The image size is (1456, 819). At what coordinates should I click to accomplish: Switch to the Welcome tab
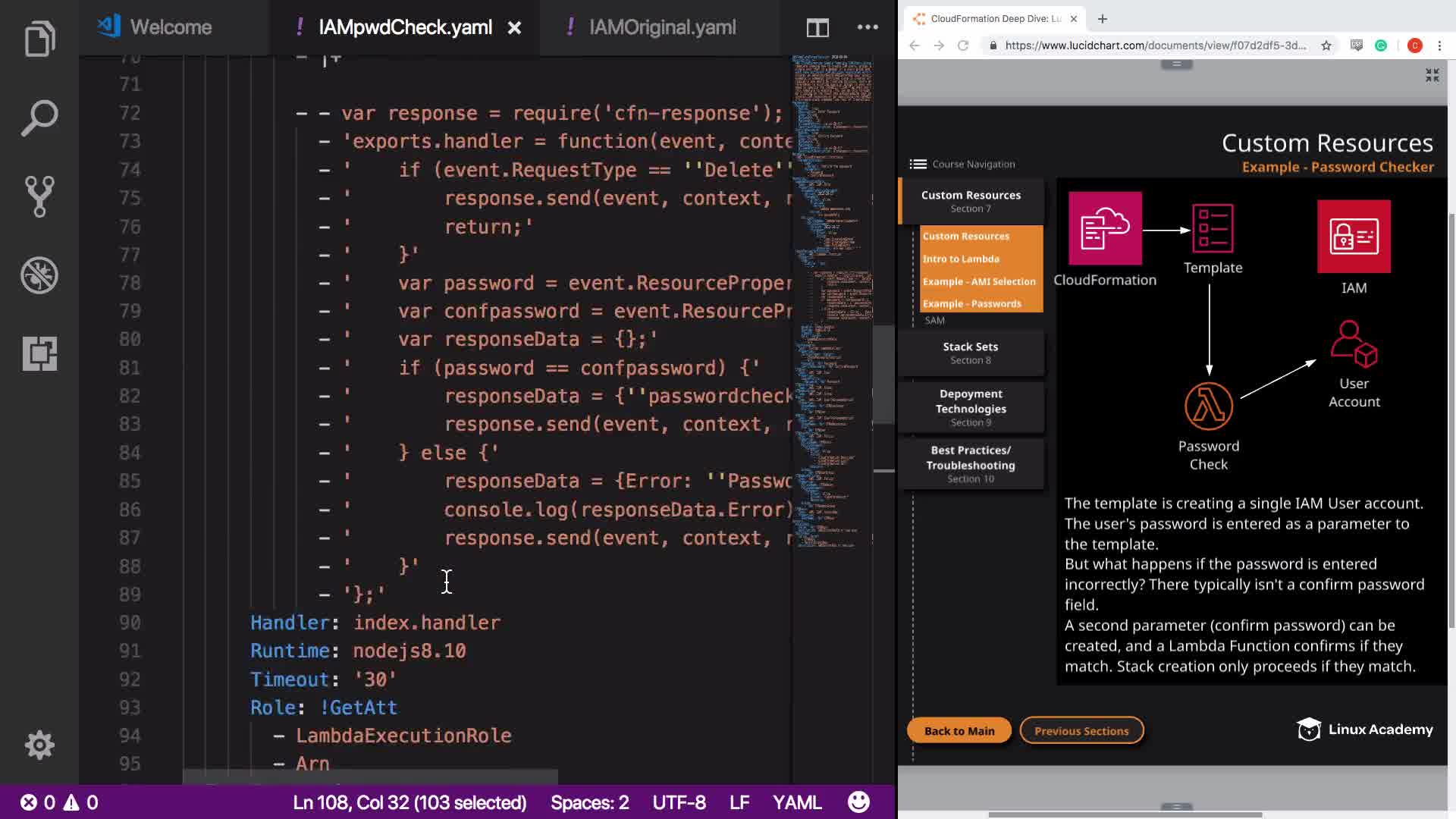coord(171,27)
